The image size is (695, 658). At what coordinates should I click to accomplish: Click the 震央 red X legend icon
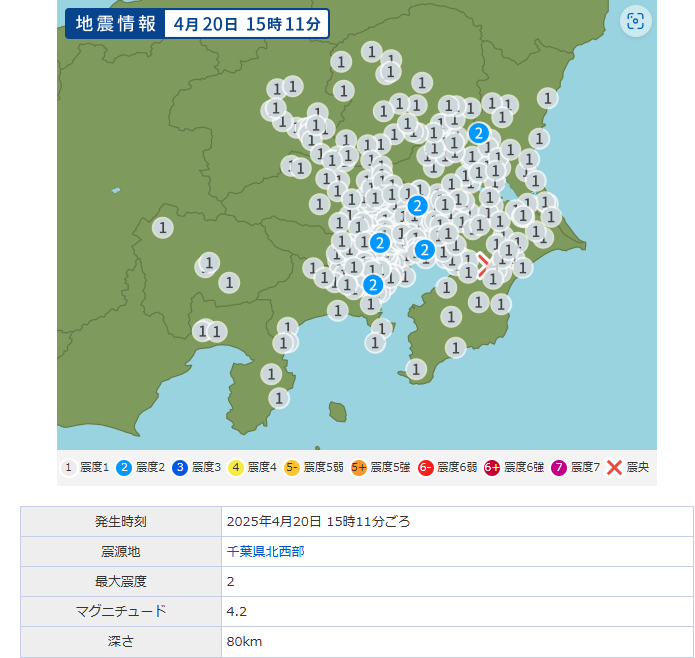click(615, 467)
